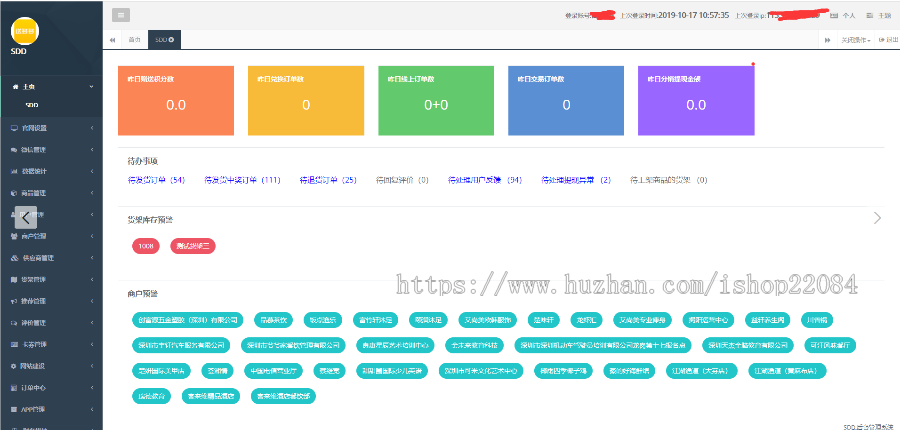This screenshot has width=900, height=430.
Task: Click the icon beside 货架管理
Action: click(14, 280)
